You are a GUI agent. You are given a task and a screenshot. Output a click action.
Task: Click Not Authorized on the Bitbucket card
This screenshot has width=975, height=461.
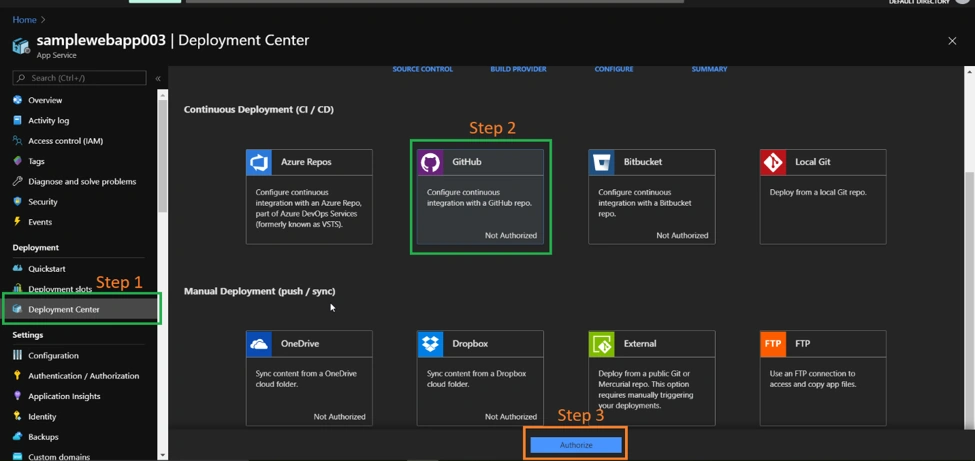[682, 235]
